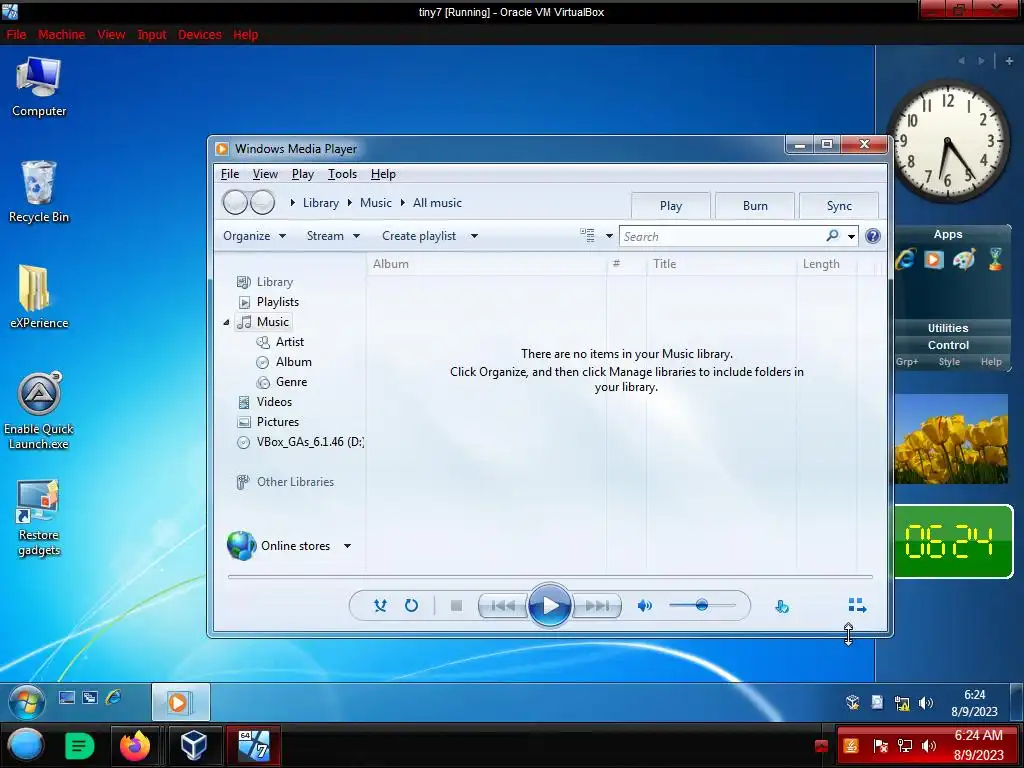Click Music in the breadcrumb
The width and height of the screenshot is (1024, 768).
click(x=376, y=202)
